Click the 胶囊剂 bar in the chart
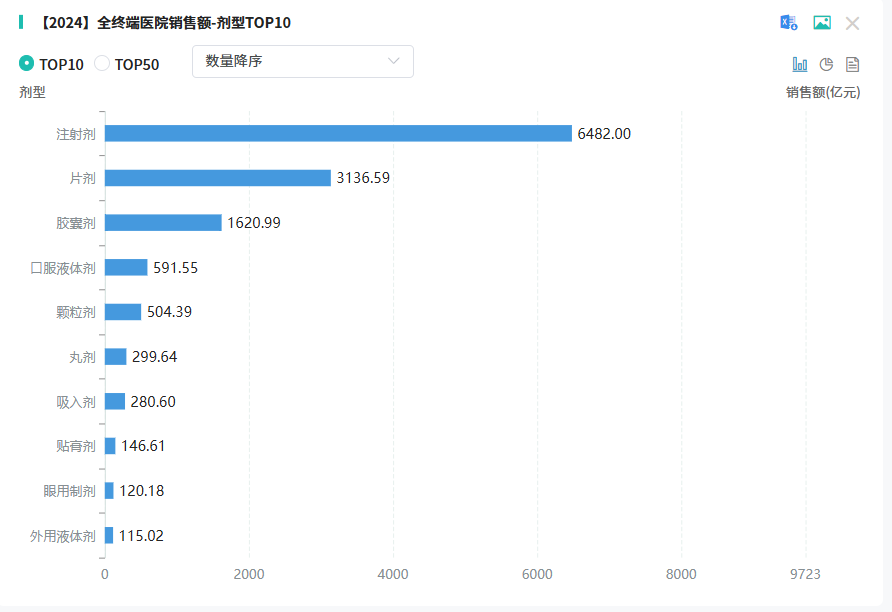Viewport: 892px width, 612px height. click(163, 223)
